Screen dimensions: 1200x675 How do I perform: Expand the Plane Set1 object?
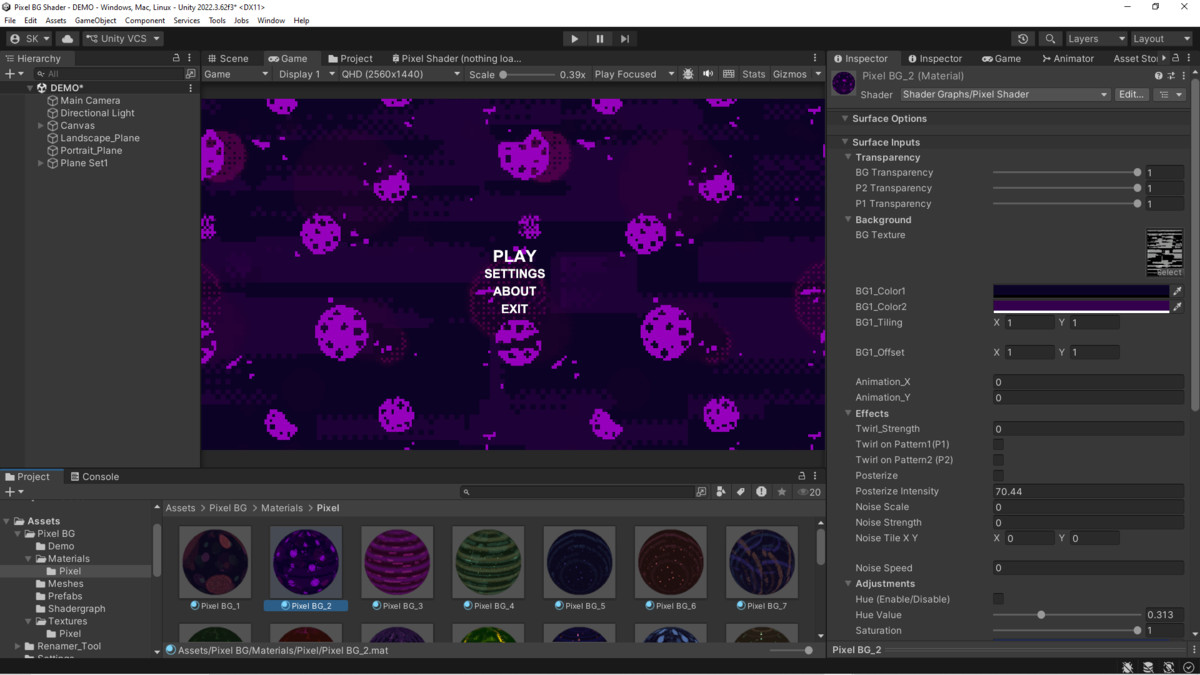coord(41,163)
